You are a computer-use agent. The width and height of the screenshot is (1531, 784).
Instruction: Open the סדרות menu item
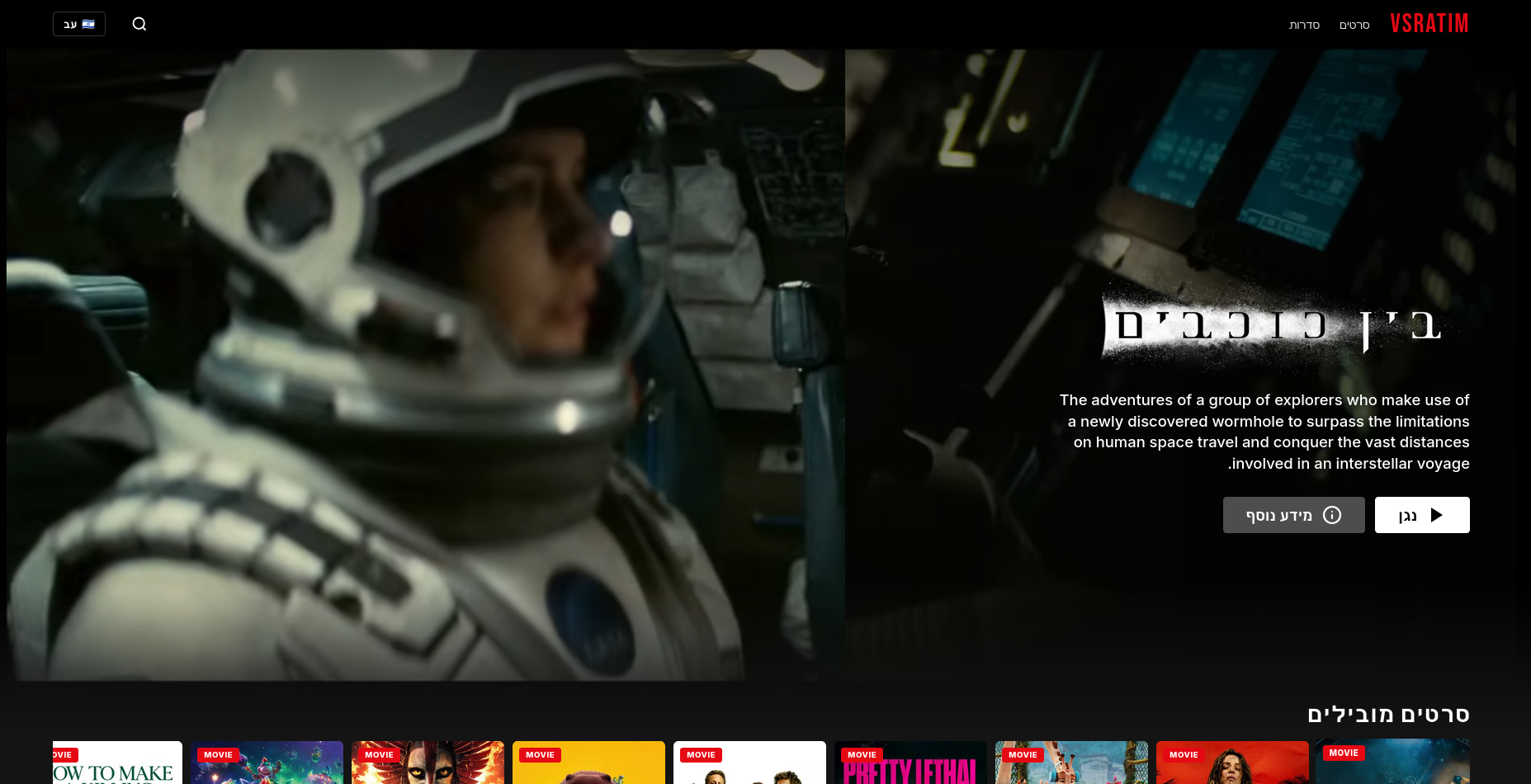pyautogui.click(x=1305, y=25)
